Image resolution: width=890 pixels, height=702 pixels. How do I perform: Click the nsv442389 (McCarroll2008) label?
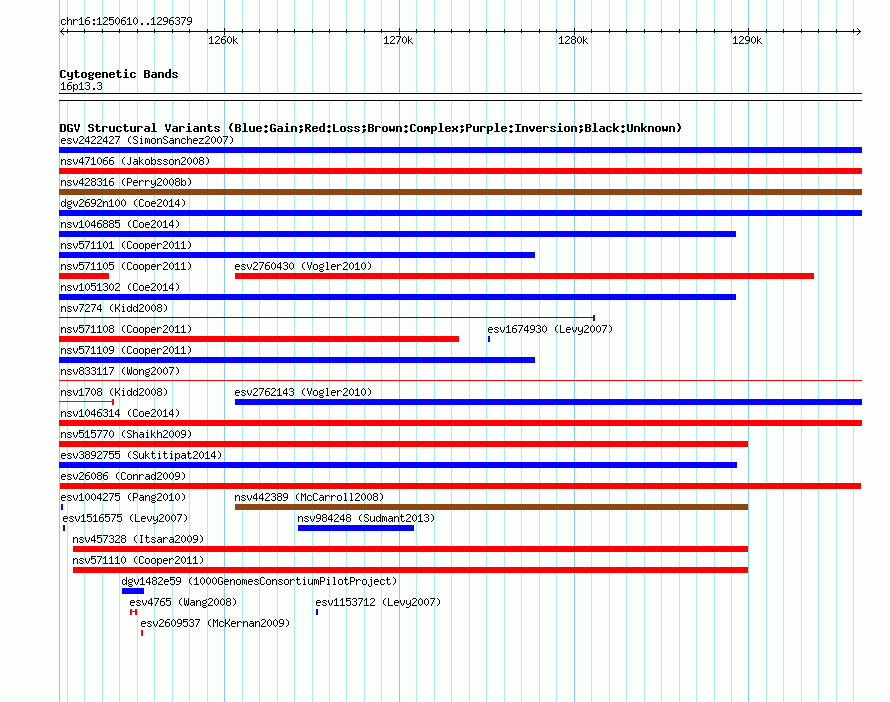pos(309,497)
